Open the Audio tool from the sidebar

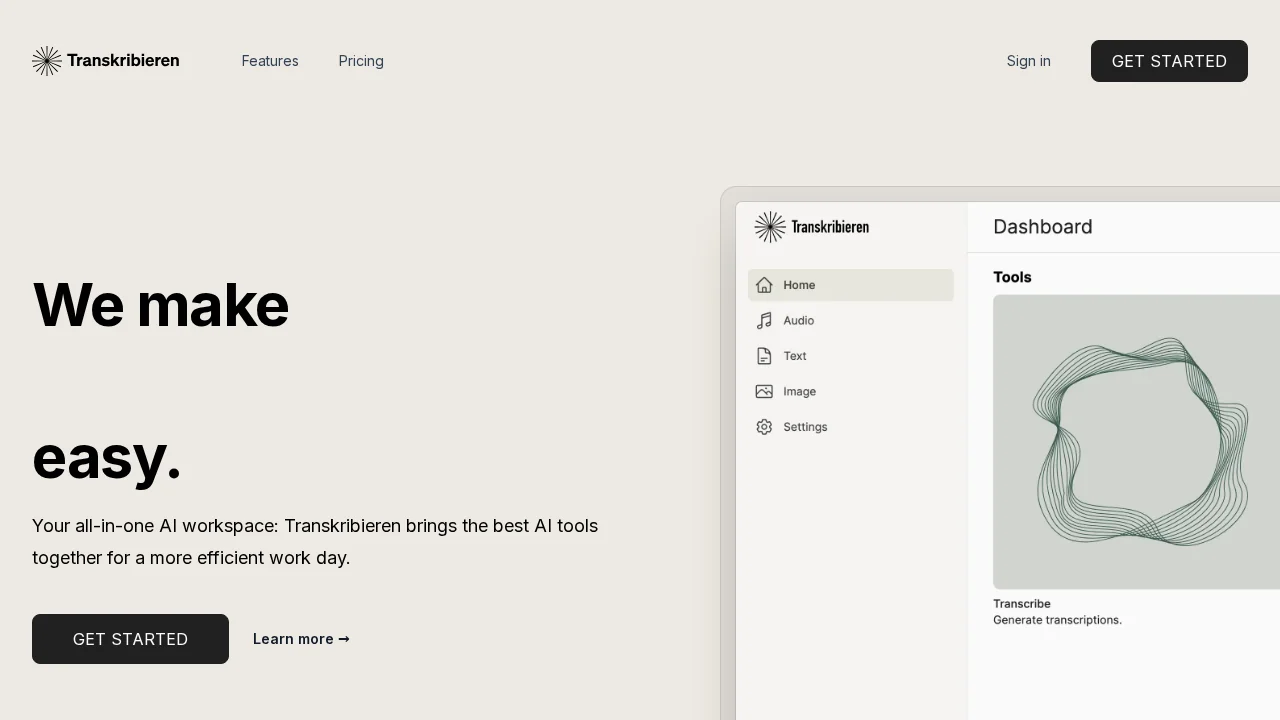pyautogui.click(x=798, y=320)
